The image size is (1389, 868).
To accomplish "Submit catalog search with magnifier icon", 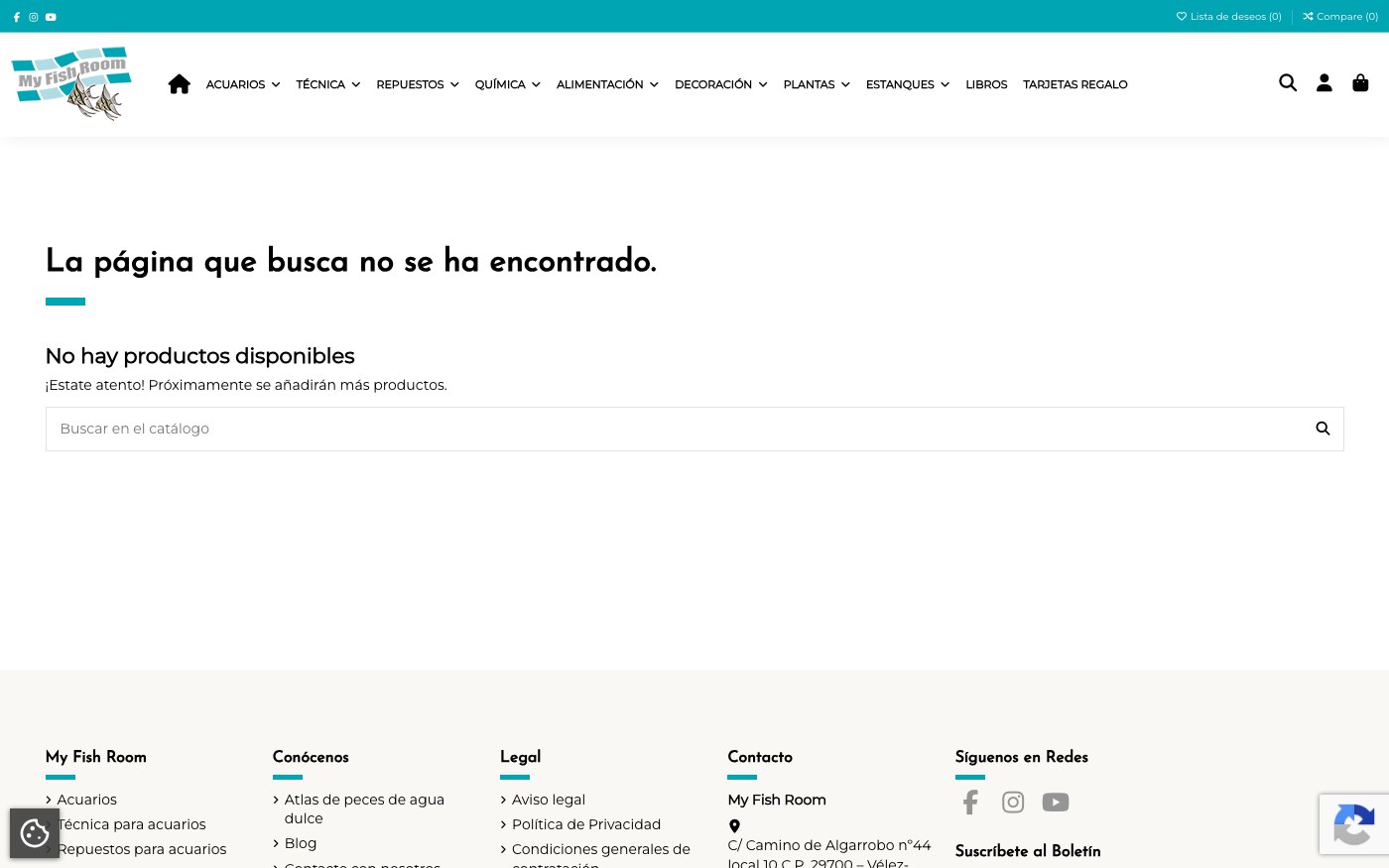I will coord(1323,429).
